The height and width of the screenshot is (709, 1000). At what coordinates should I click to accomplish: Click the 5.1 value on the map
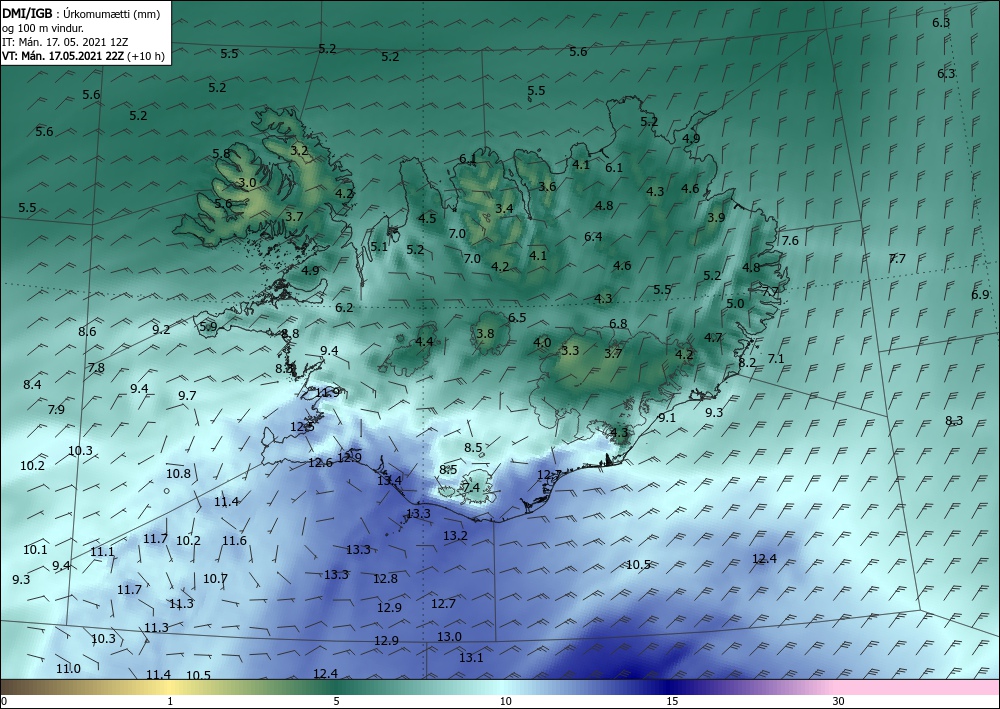[x=379, y=247]
